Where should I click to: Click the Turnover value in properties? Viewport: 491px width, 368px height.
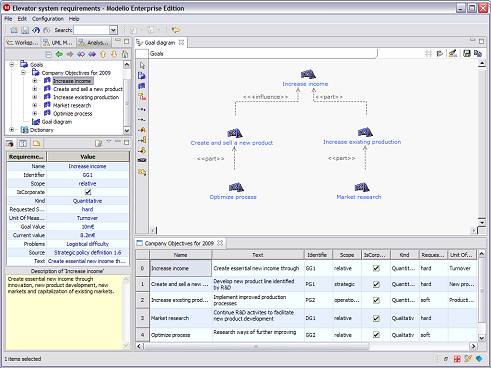[87, 218]
